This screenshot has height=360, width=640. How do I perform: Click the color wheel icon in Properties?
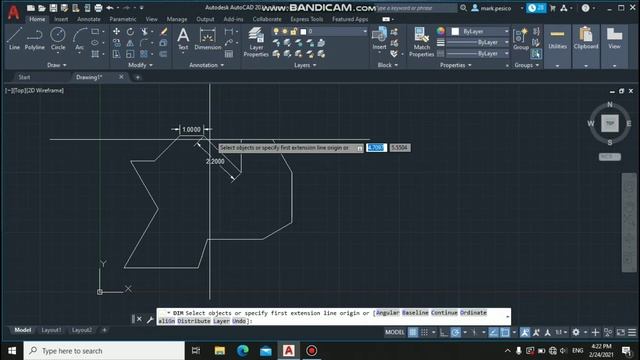pyautogui.click(x=440, y=31)
